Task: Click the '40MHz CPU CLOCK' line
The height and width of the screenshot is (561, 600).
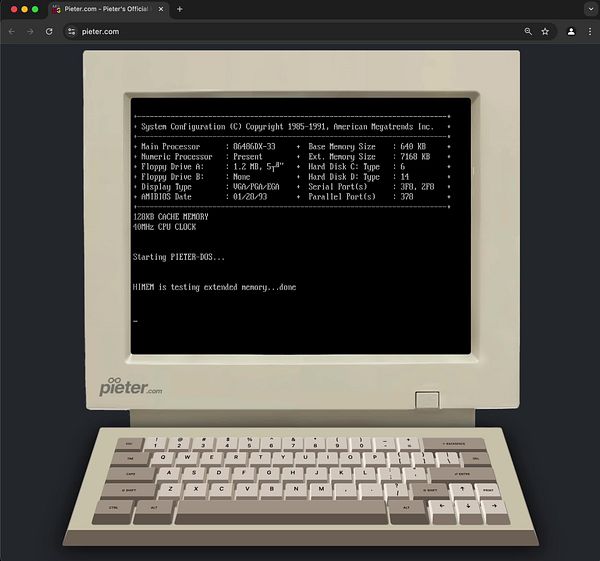Action: pos(164,227)
